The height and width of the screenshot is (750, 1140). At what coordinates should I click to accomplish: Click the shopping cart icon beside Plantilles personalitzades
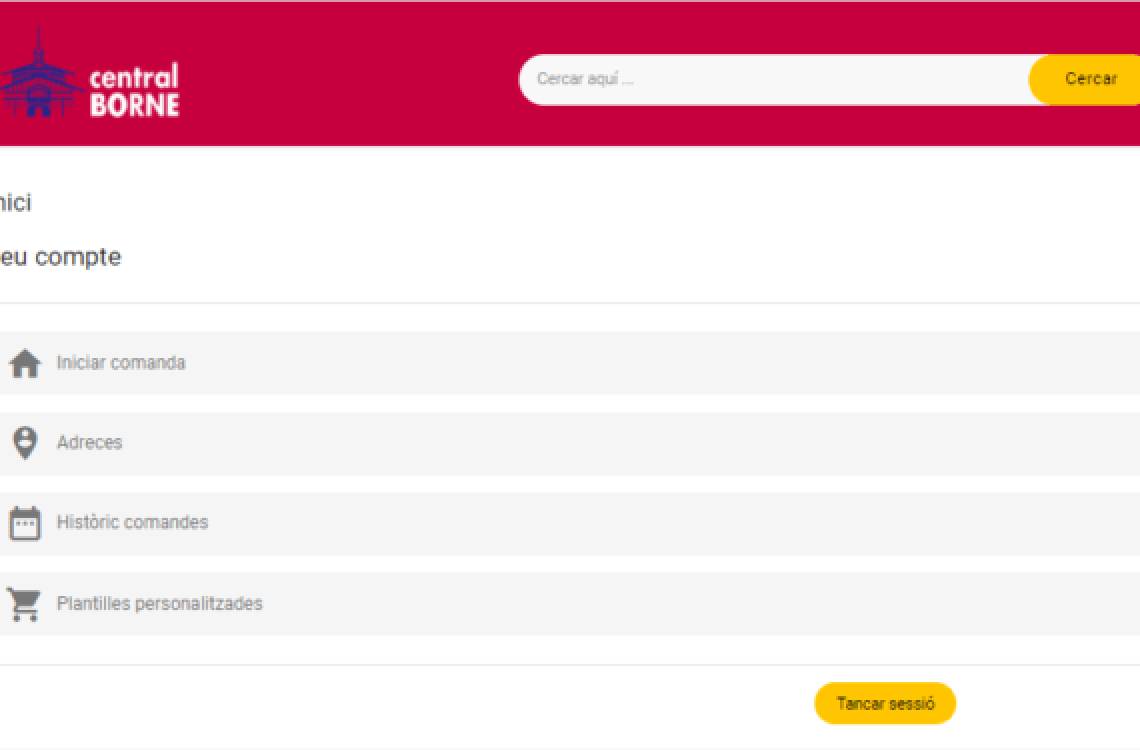(x=25, y=604)
